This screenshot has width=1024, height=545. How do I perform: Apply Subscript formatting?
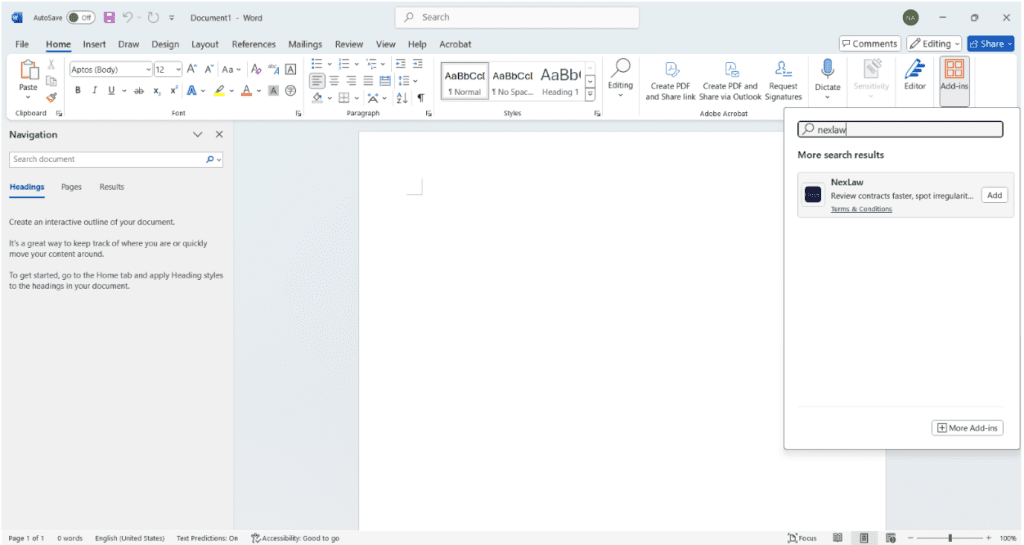coord(157,91)
